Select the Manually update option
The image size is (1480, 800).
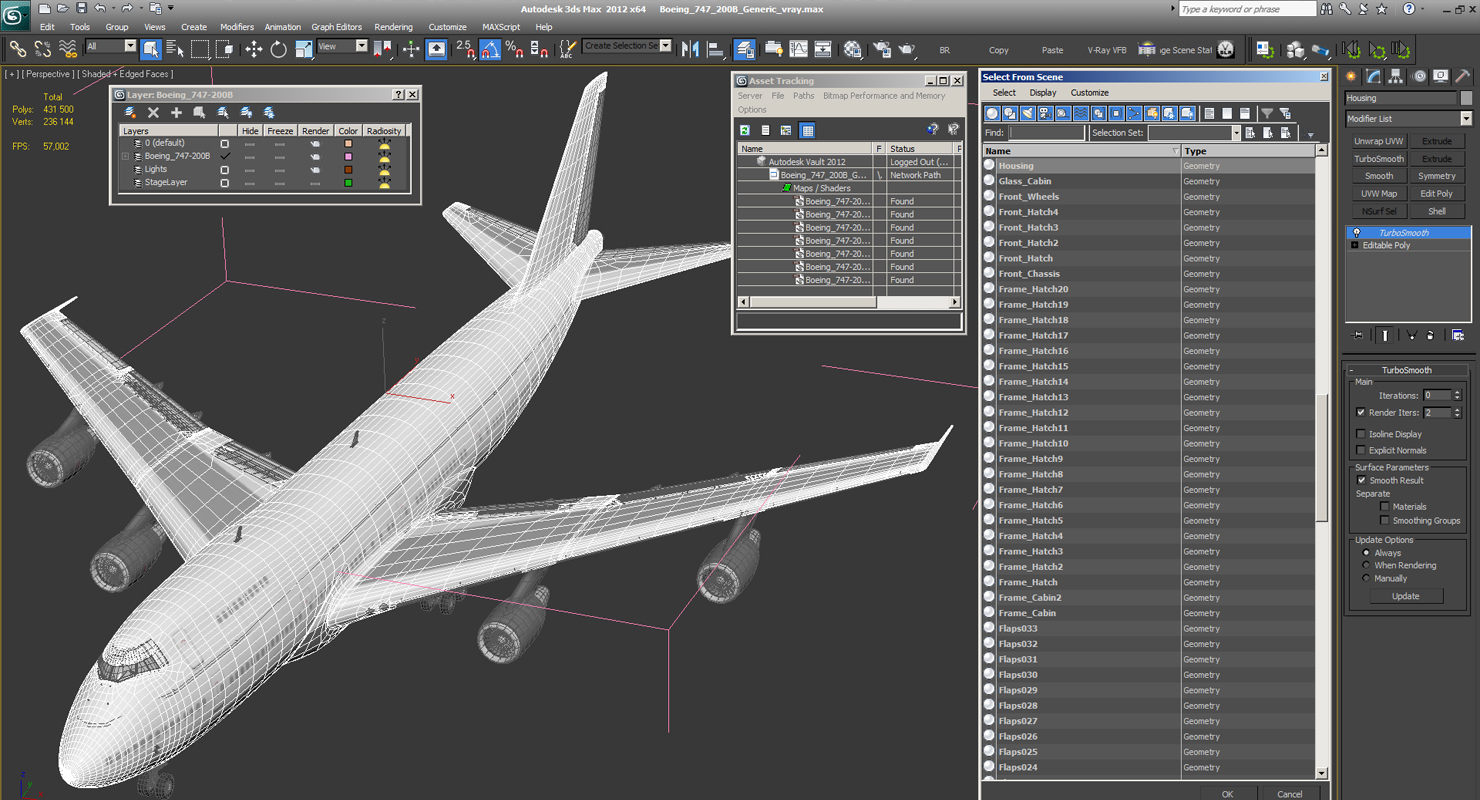pos(1366,578)
